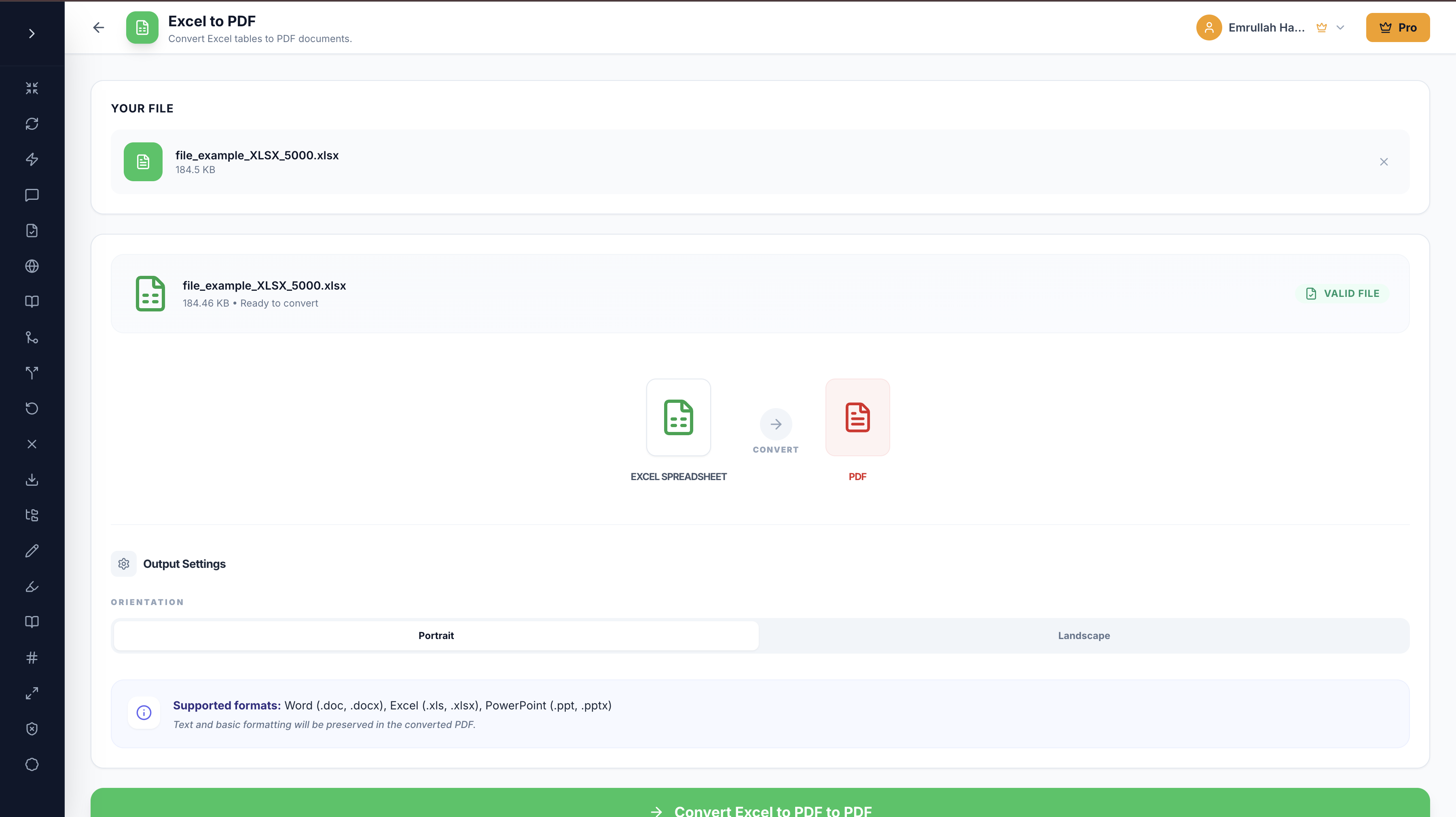Image resolution: width=1456 pixels, height=817 pixels.
Task: Go back using the back arrow
Action: tap(98, 27)
